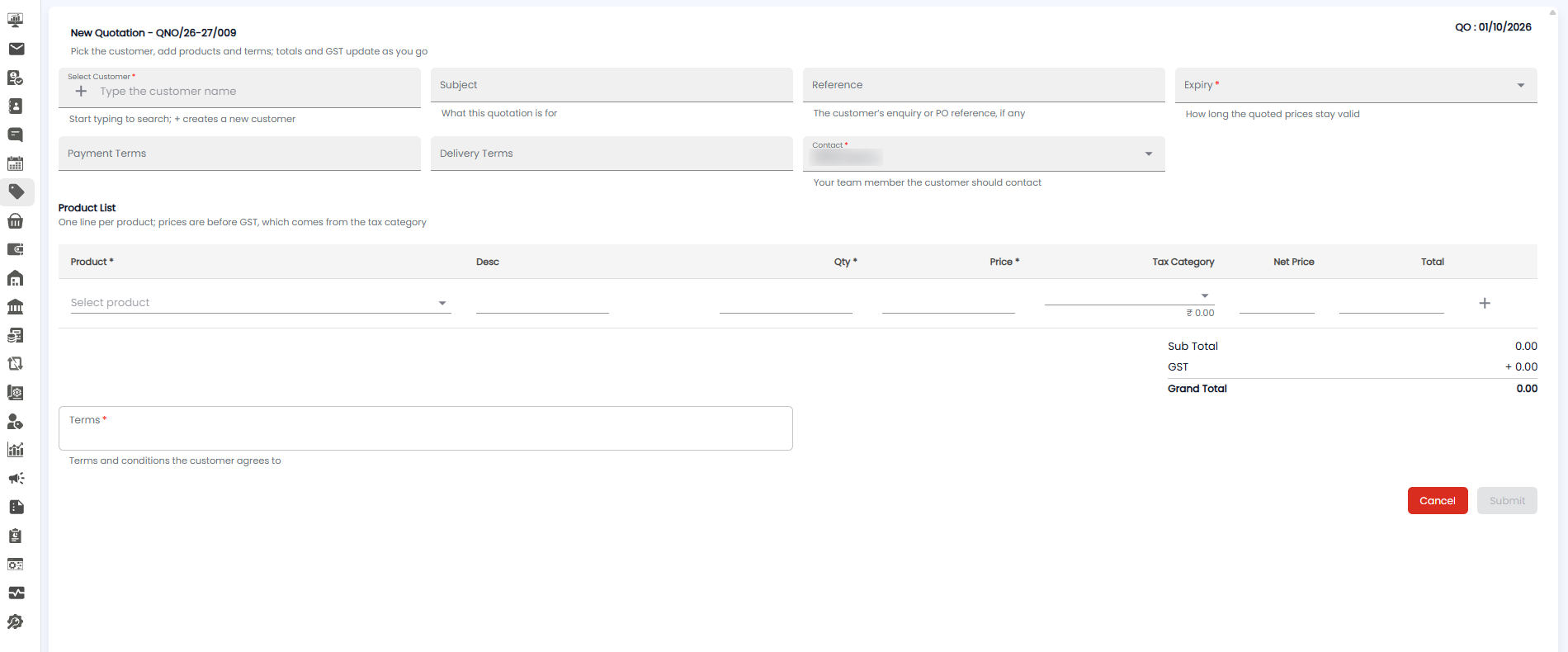Open the Select product dropdown

click(x=261, y=302)
